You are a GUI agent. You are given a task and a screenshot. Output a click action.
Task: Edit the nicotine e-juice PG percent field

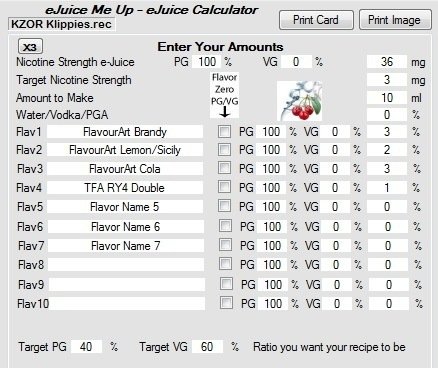pyautogui.click(x=206, y=62)
